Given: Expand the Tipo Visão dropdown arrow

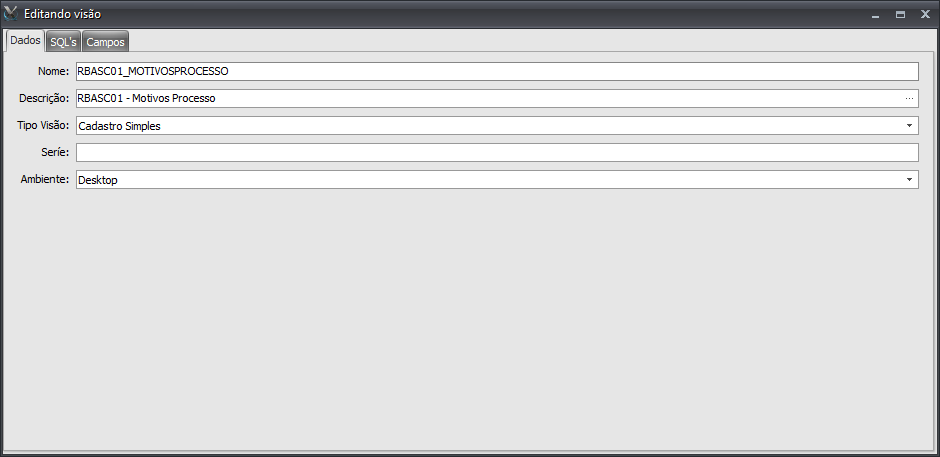Looking at the screenshot, I should pyautogui.click(x=909, y=125).
